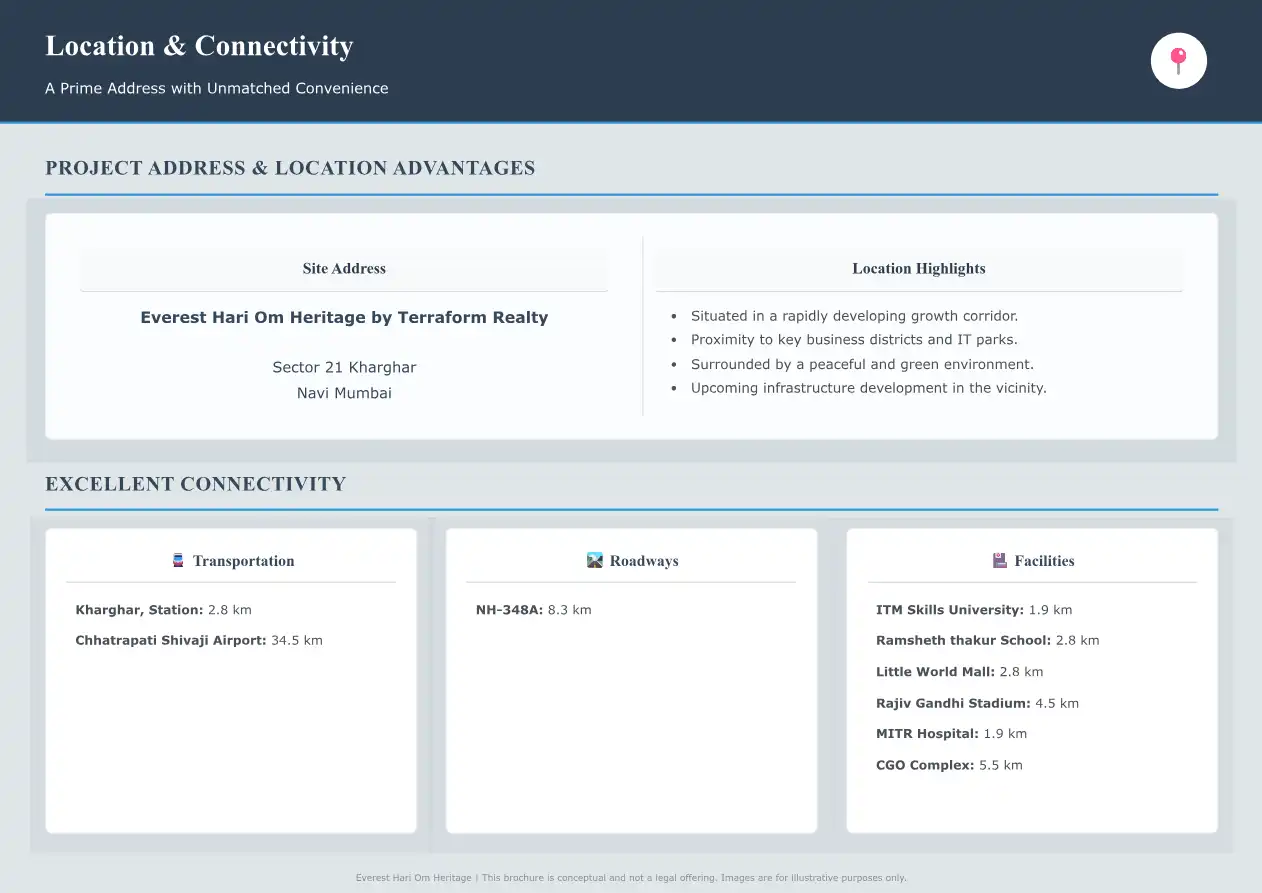Viewport: 1262px width, 893px height.
Task: Click the Everest Hari Om Heritage project name
Action: tap(344, 317)
